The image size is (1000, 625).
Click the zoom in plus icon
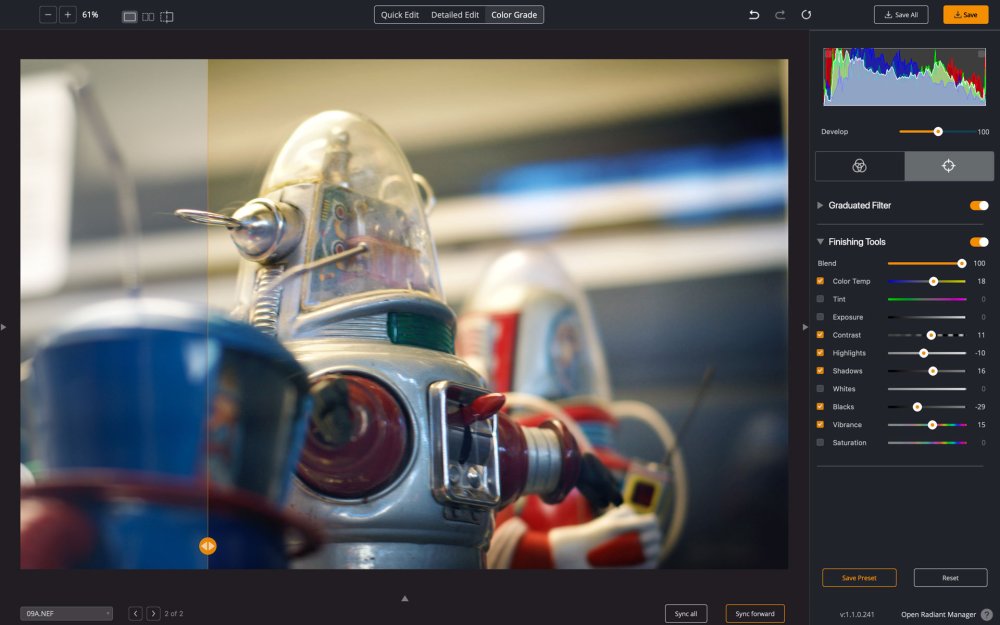point(67,15)
